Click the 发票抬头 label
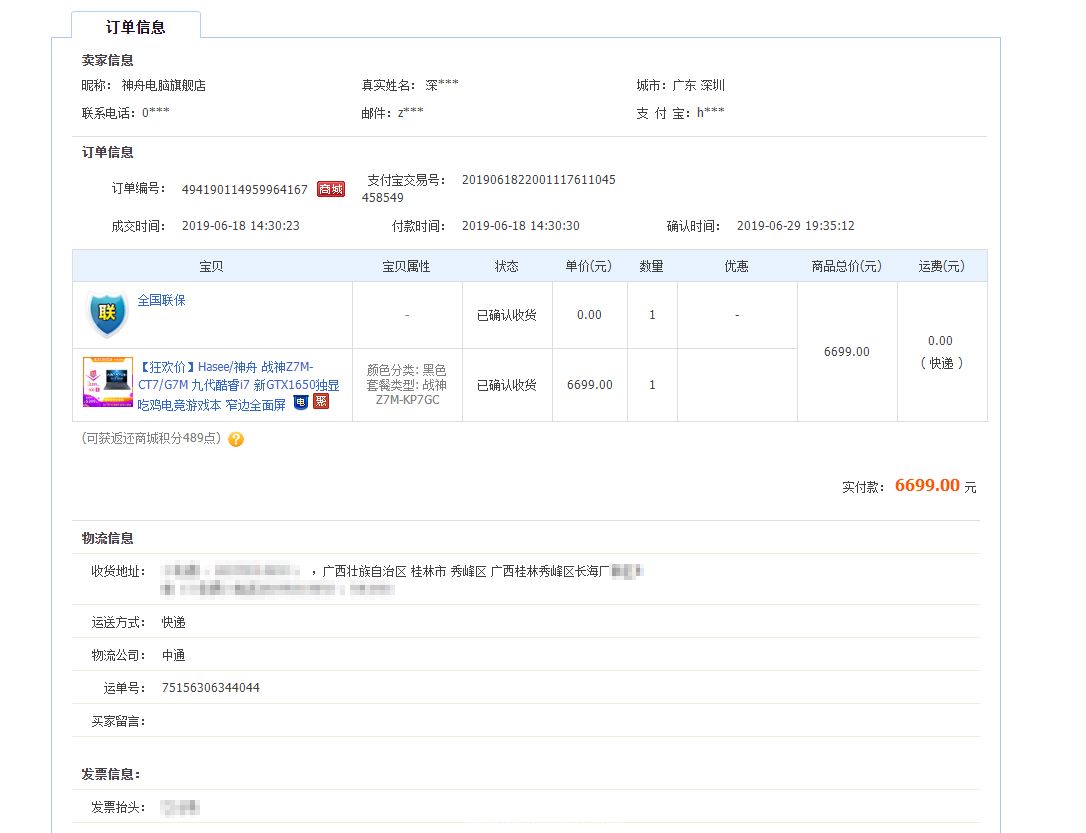This screenshot has height=833, width=1086. 118,807
